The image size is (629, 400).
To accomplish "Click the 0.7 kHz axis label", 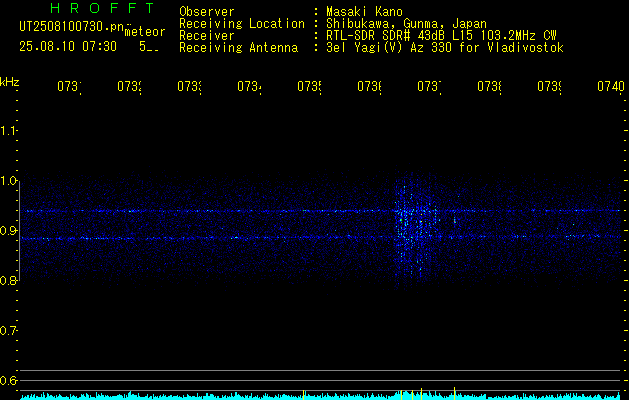I will [x=8, y=331].
